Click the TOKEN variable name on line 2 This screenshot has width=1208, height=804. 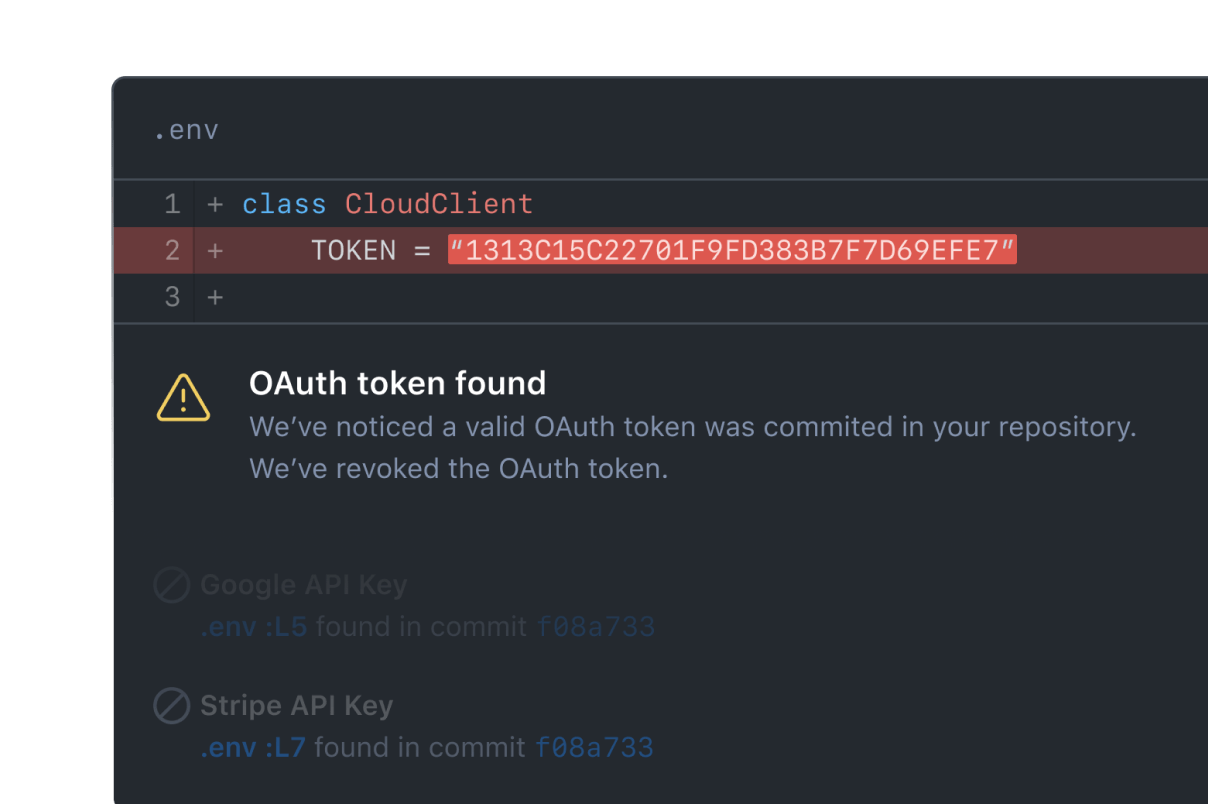pos(353,250)
